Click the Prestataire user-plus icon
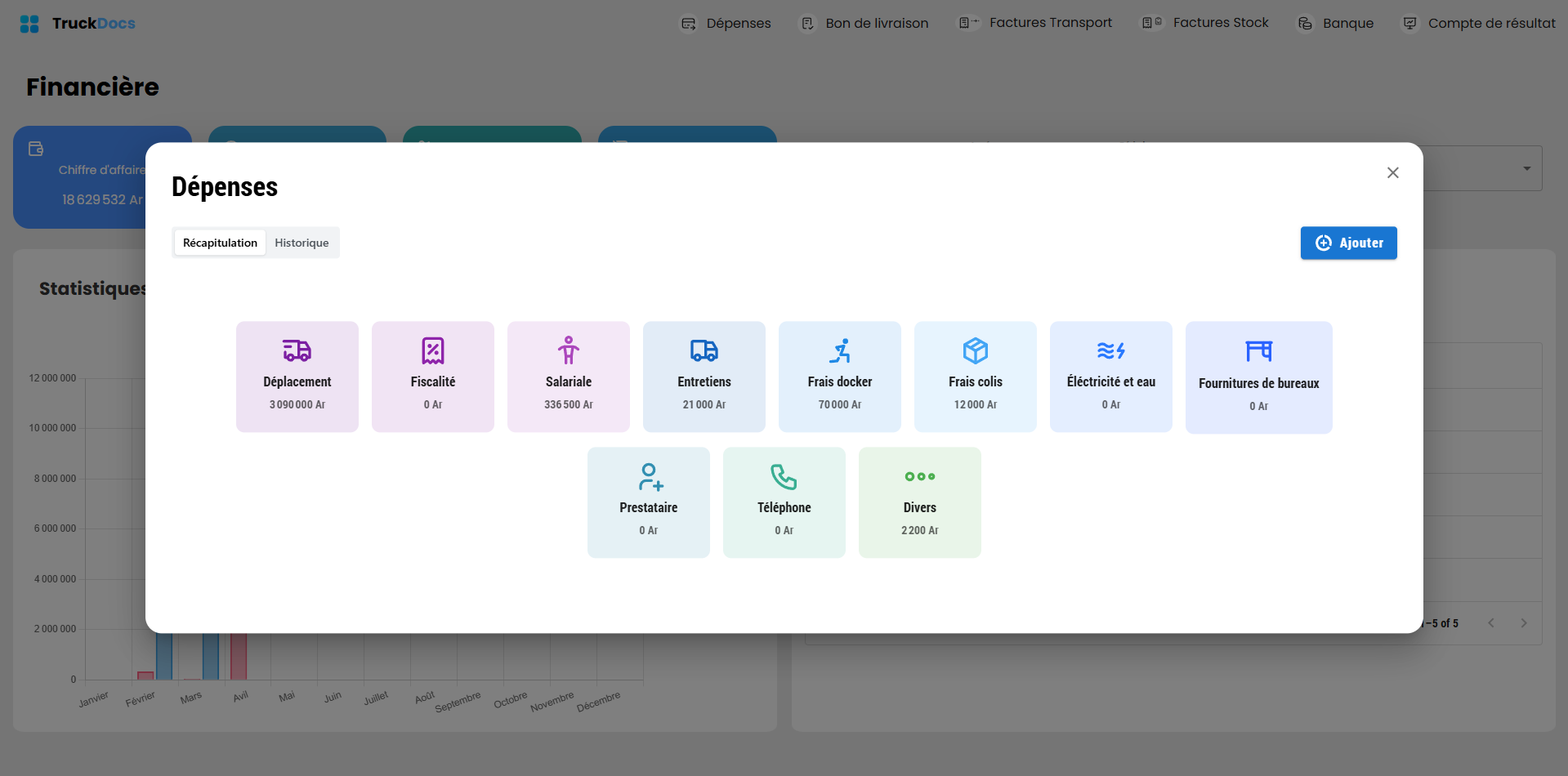The height and width of the screenshot is (776, 1568). click(x=650, y=476)
